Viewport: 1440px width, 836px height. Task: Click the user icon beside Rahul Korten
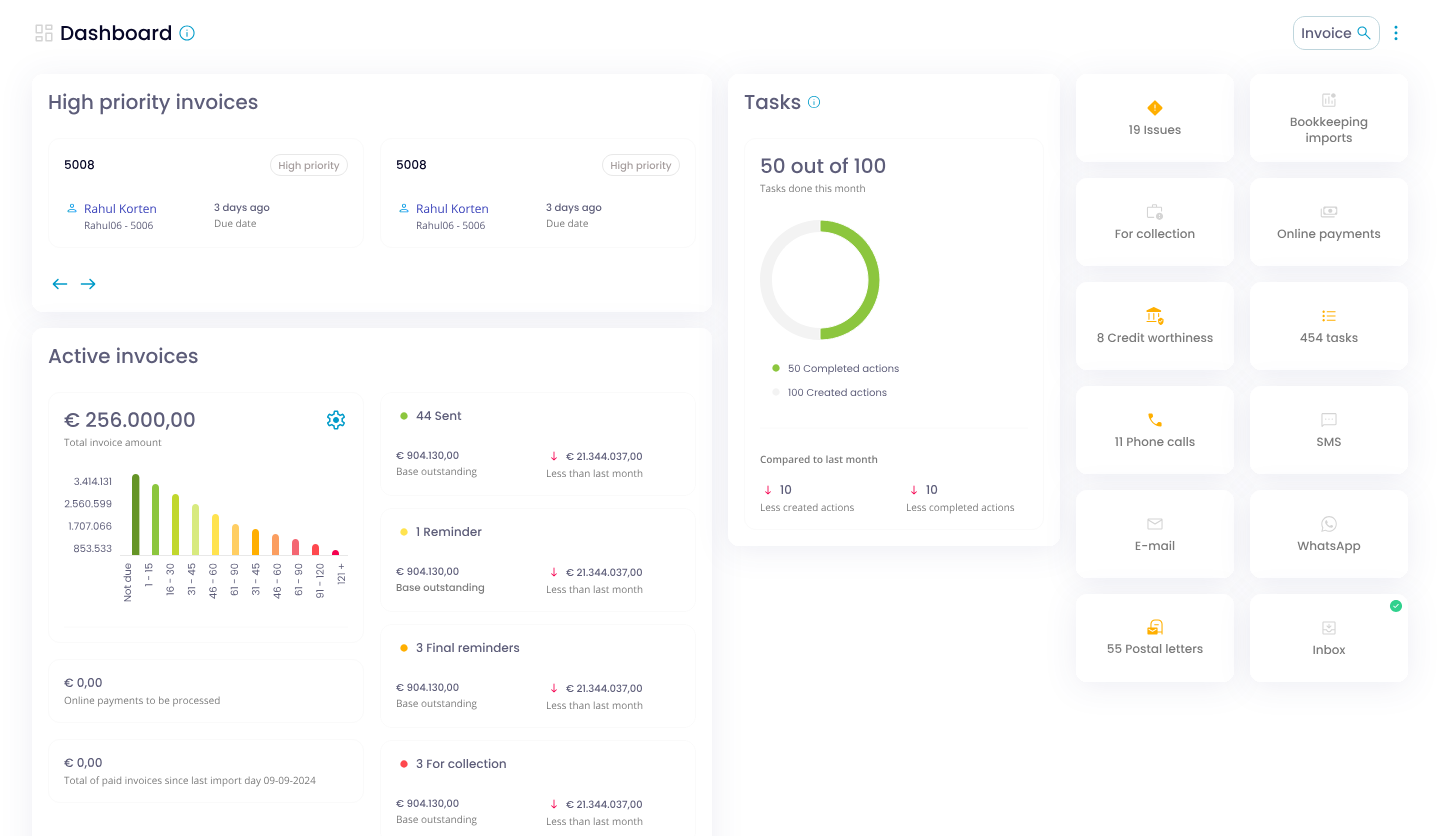[71, 209]
